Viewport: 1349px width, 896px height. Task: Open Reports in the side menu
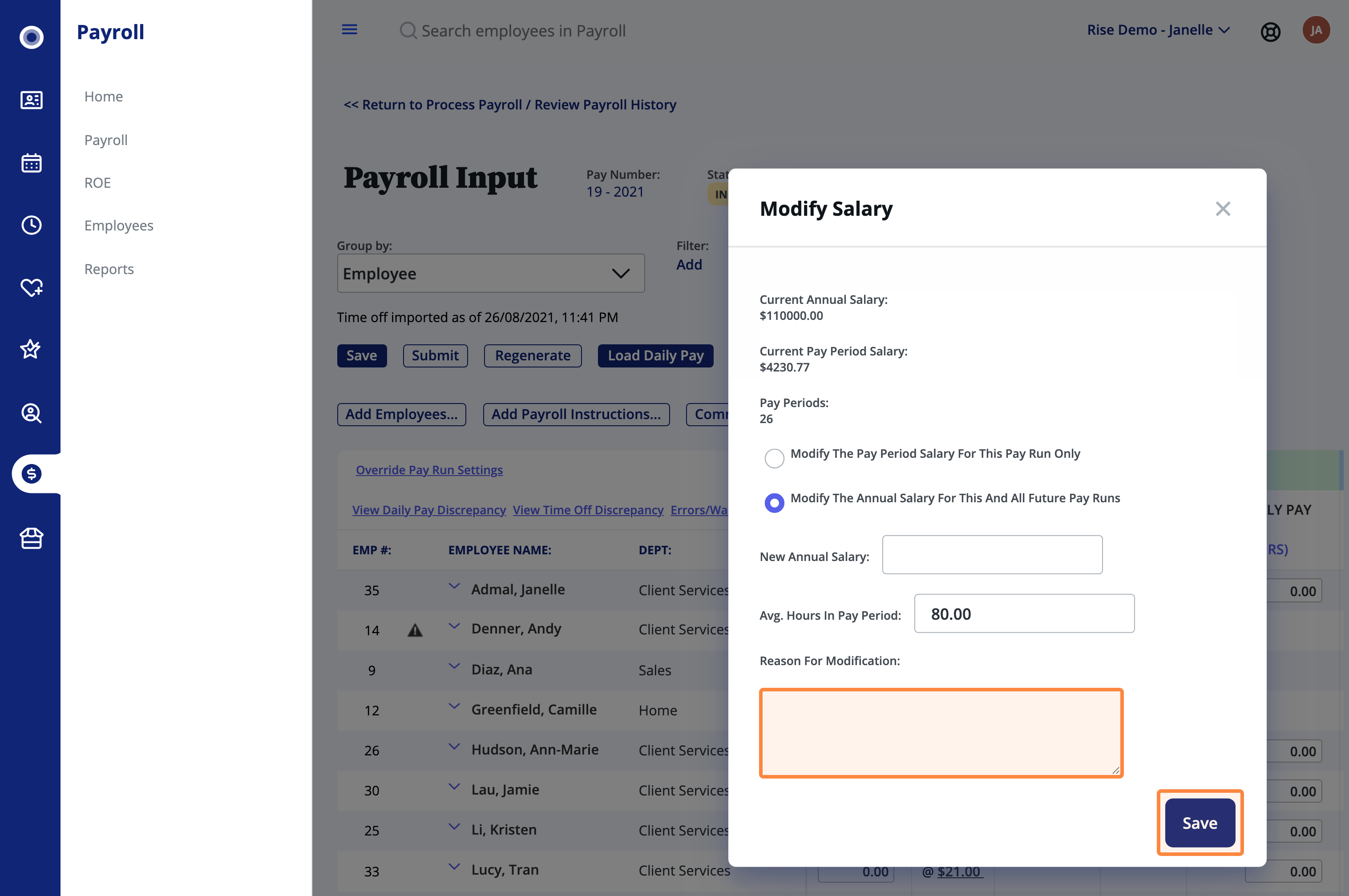109,269
